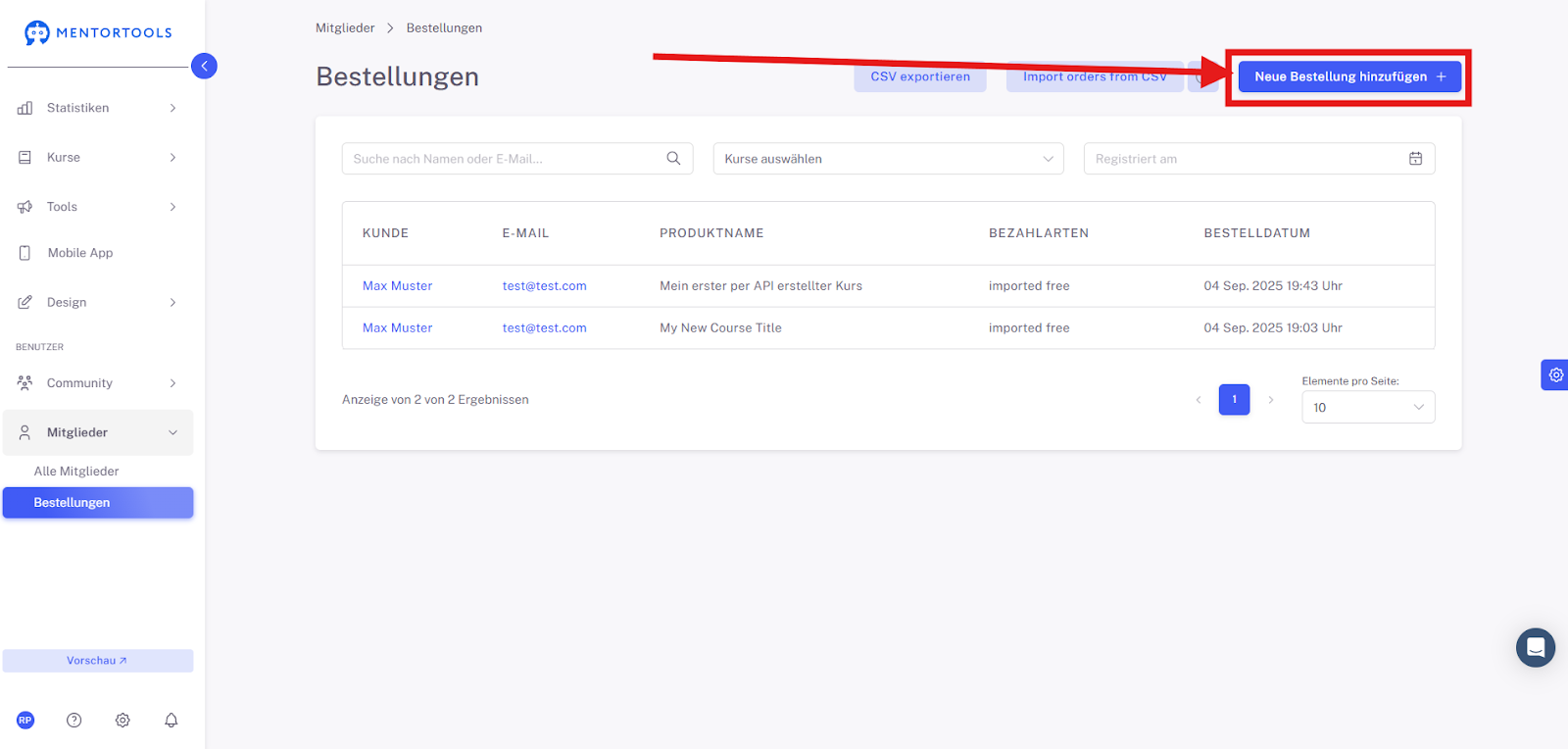
Task: Open the Elemente pro Seite dropdown
Action: 1368,407
